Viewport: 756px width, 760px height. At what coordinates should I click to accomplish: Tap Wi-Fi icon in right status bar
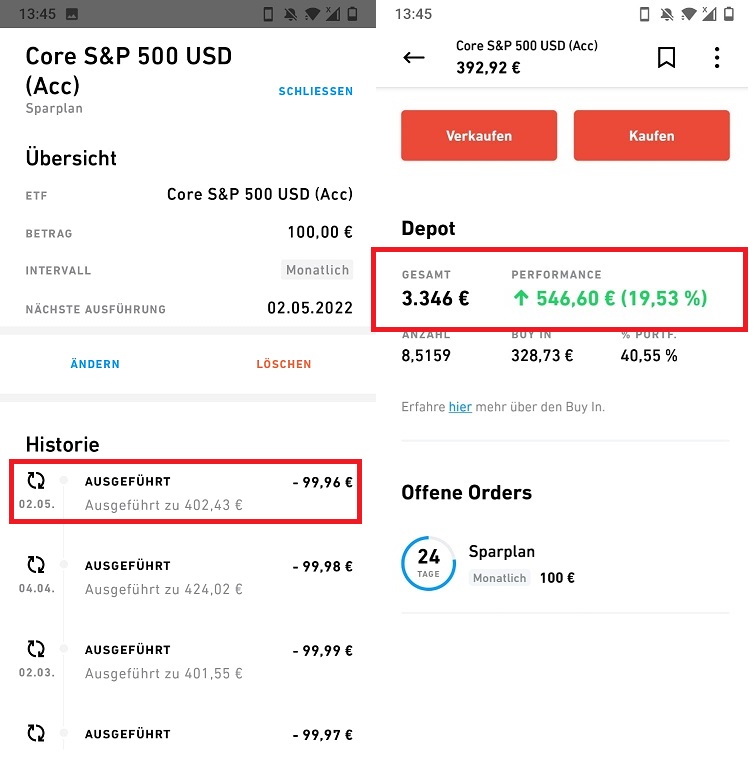click(688, 15)
